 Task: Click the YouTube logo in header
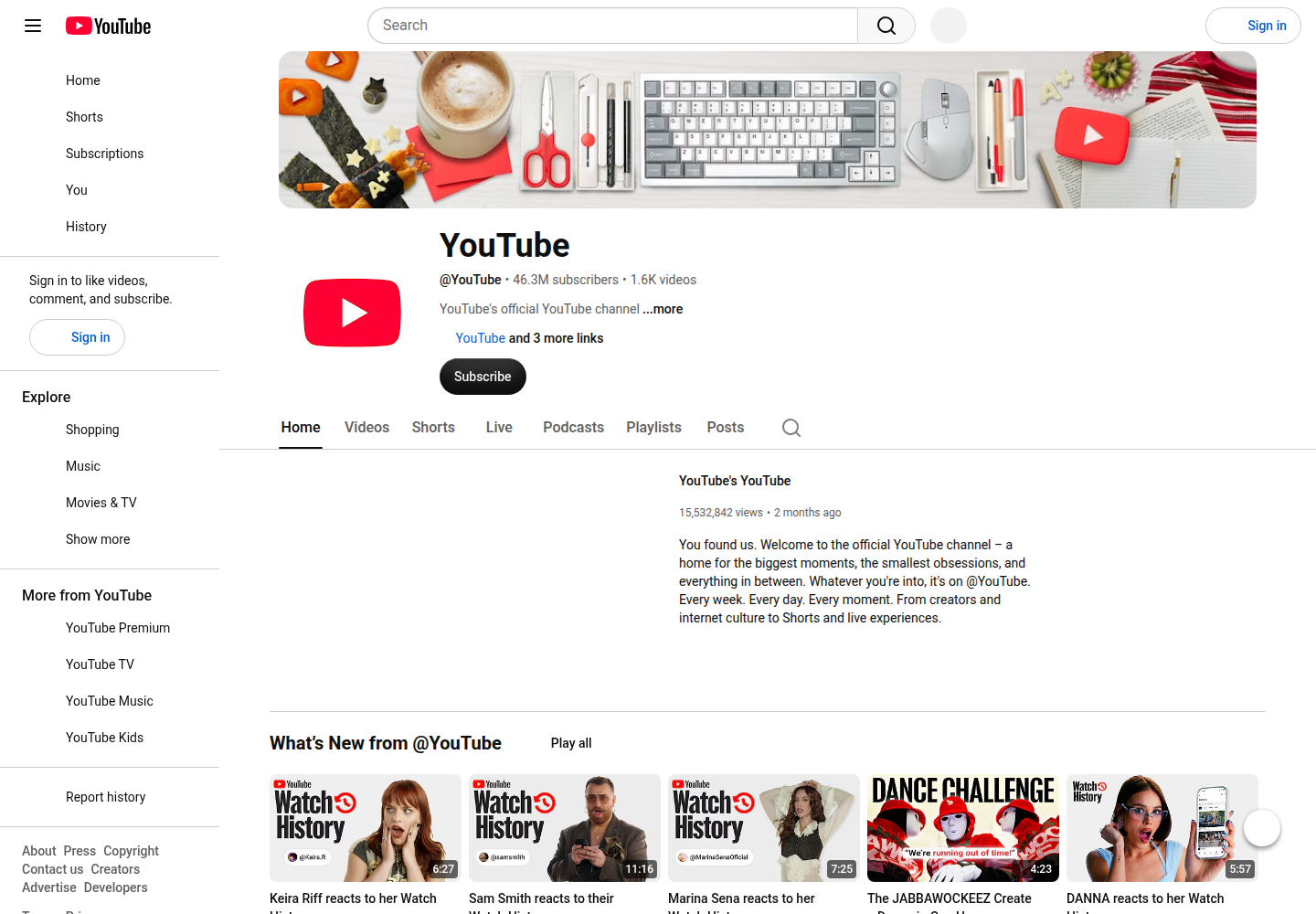(108, 26)
